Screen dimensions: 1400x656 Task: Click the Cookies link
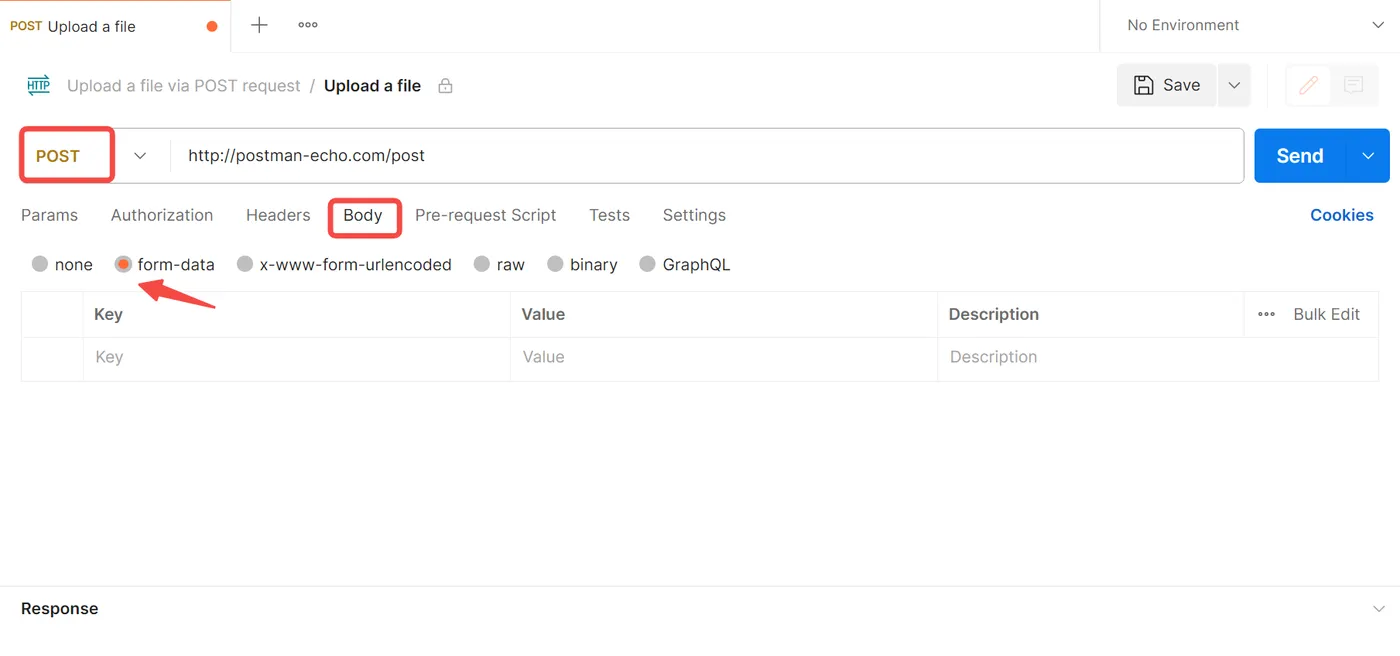pos(1341,215)
